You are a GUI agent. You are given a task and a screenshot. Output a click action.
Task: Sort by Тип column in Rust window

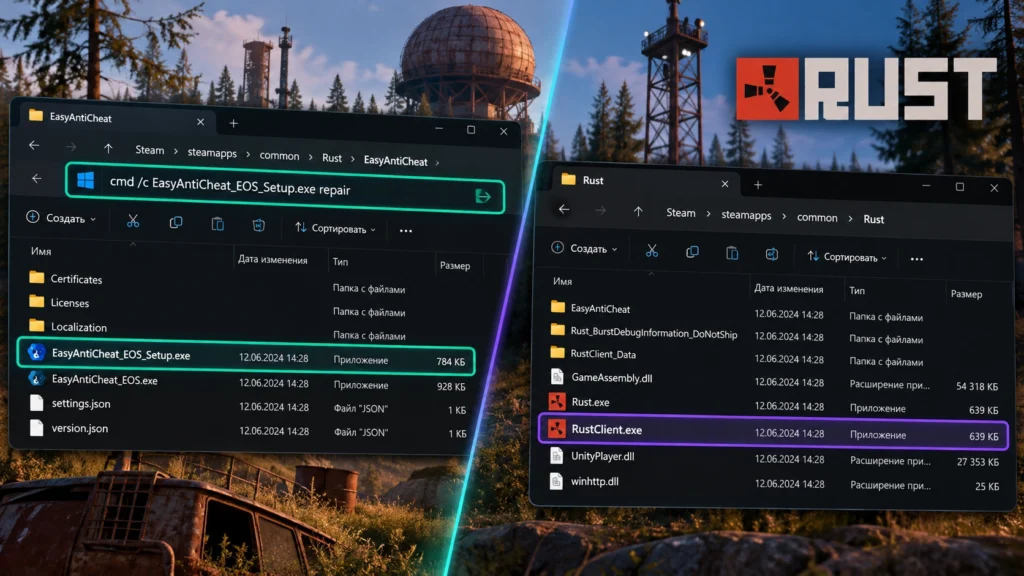click(857, 291)
